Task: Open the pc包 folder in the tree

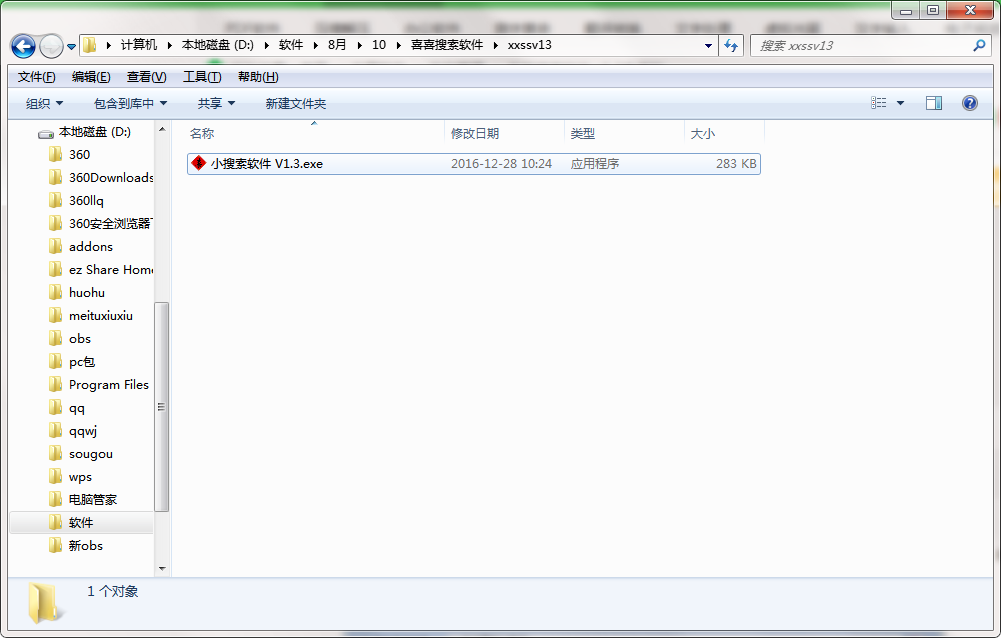Action: [x=82, y=361]
